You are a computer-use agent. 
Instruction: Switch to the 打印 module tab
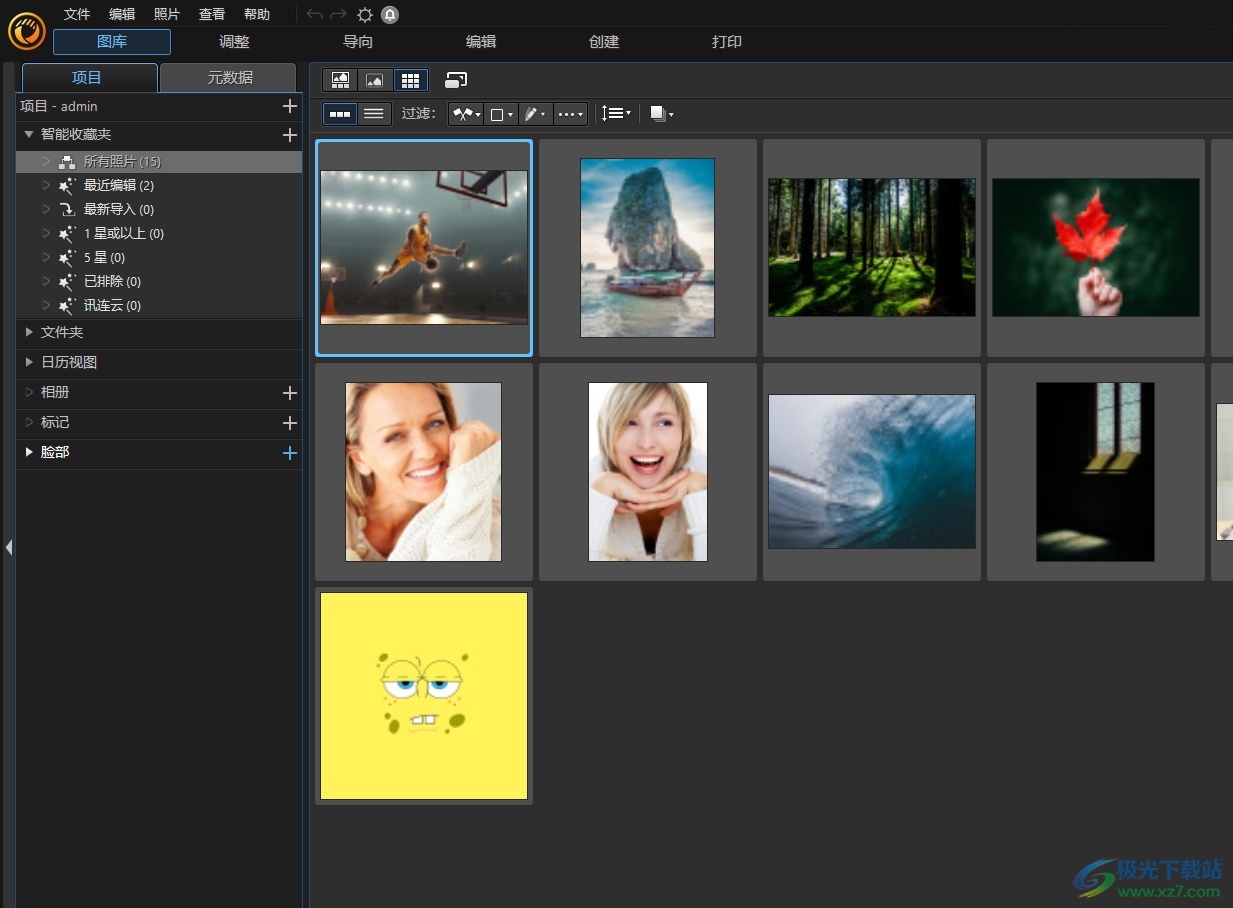click(727, 42)
